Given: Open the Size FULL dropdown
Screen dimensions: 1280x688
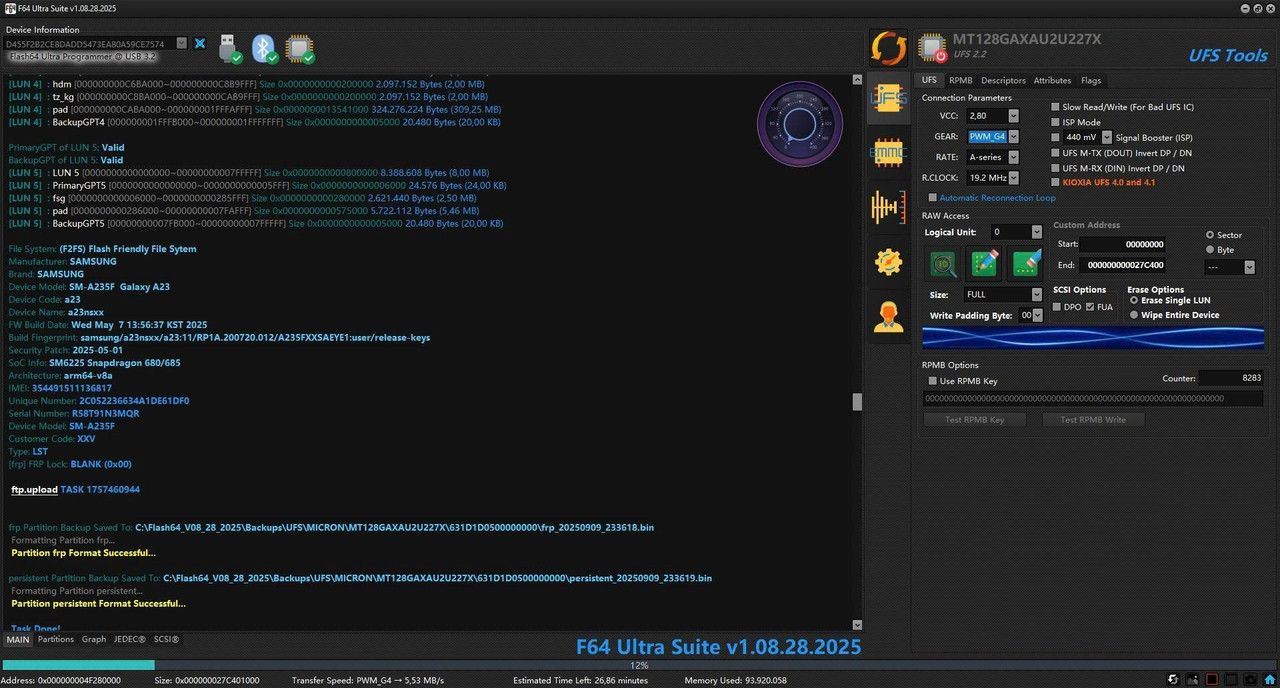Looking at the screenshot, I should tap(1036, 295).
